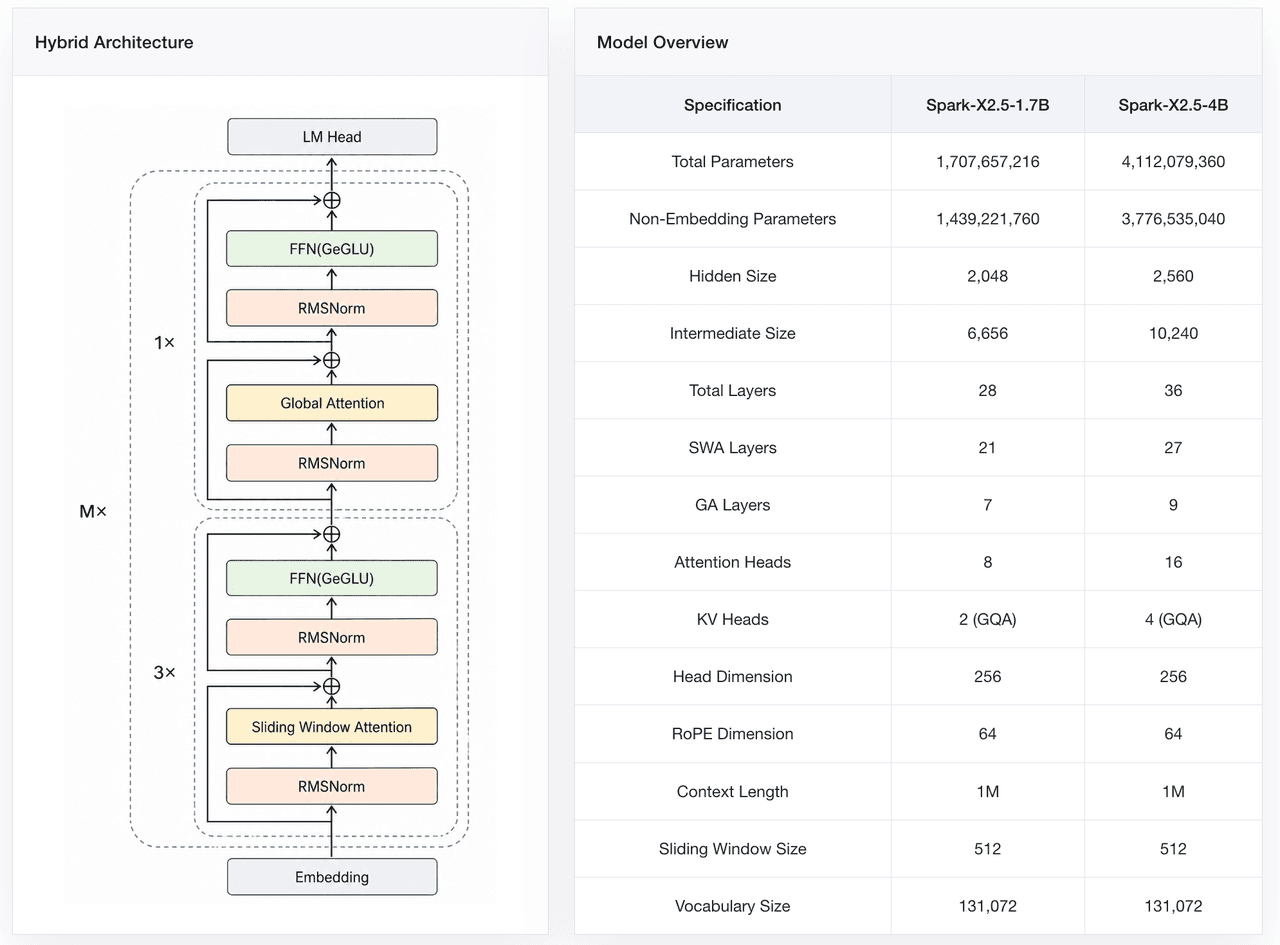Click the "Vocabulary Size" row label
Image resolution: width=1280 pixels, height=945 pixels.
click(733, 906)
